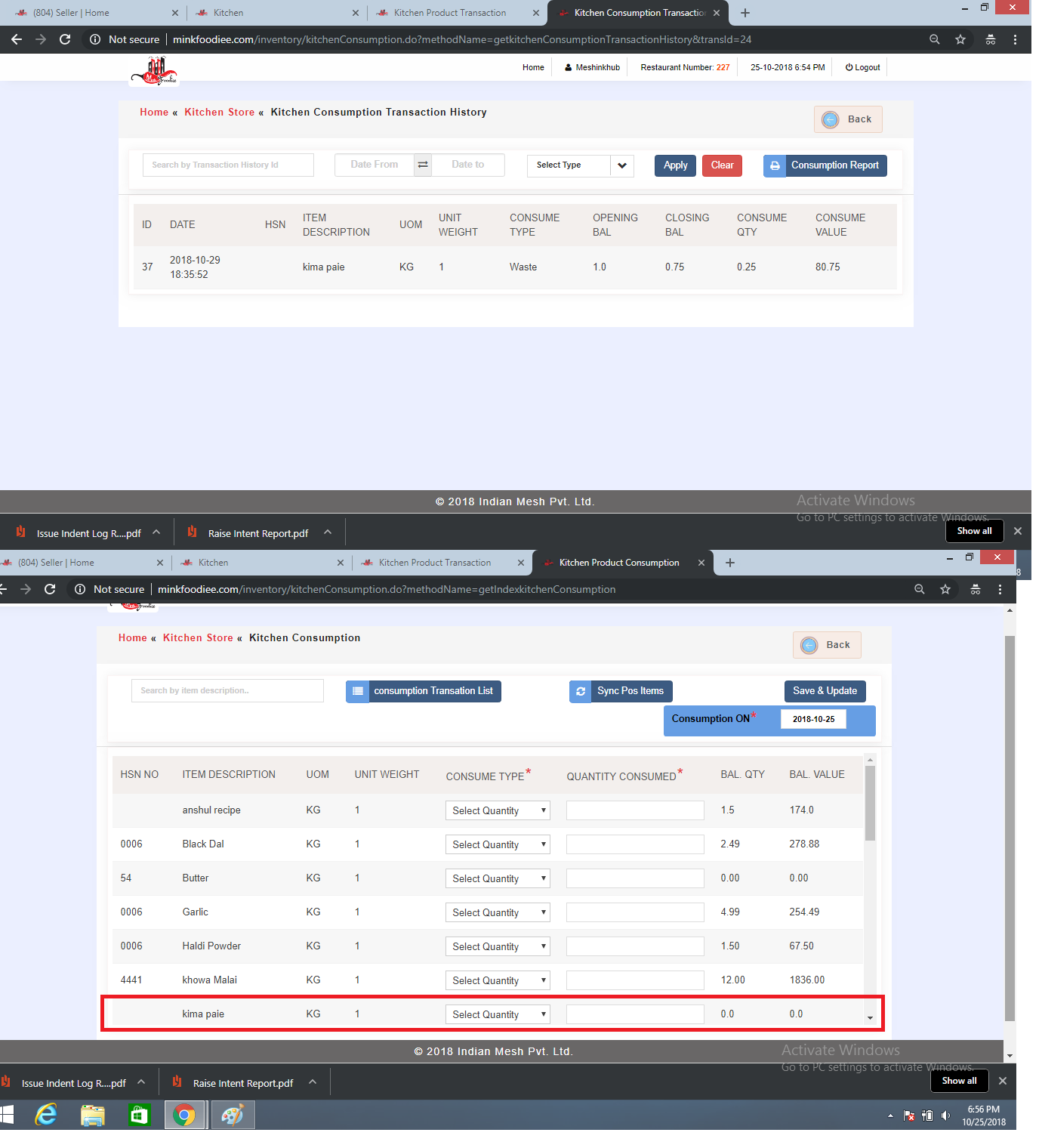The image size is (1042, 1148).
Task: Click Logout in the site header
Action: click(x=862, y=67)
